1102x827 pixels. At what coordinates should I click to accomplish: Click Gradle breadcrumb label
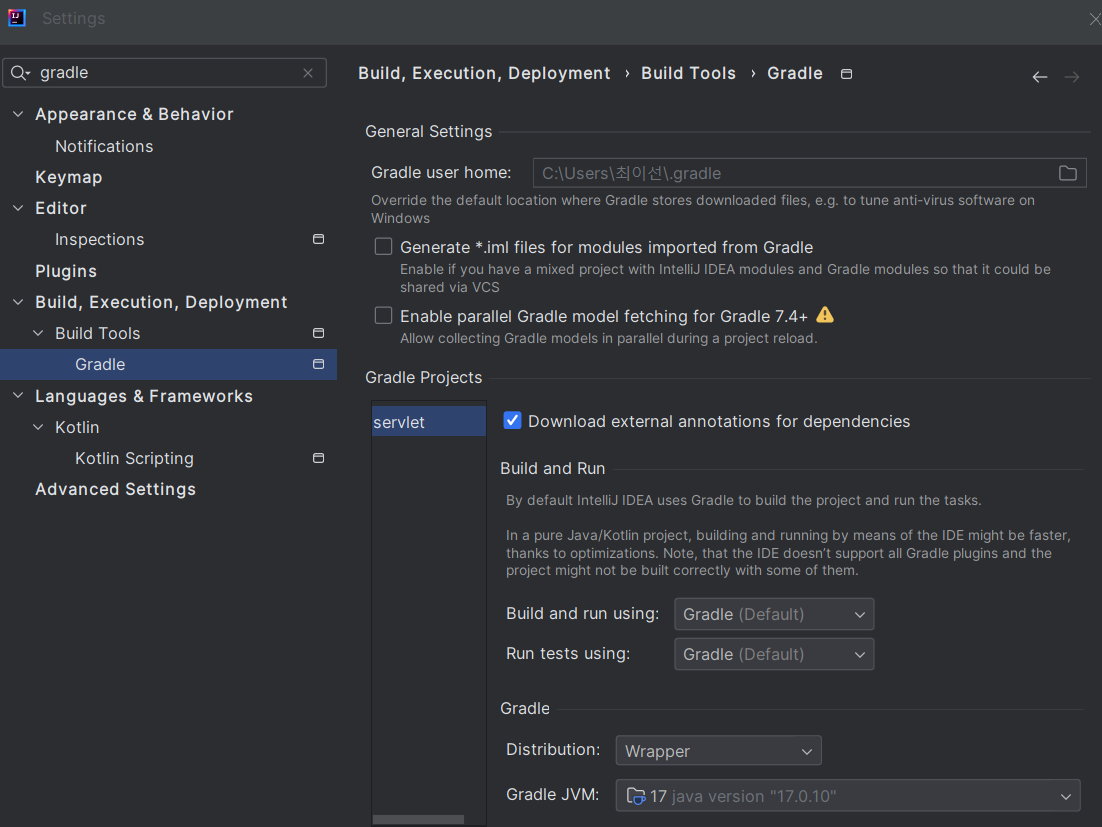point(795,73)
